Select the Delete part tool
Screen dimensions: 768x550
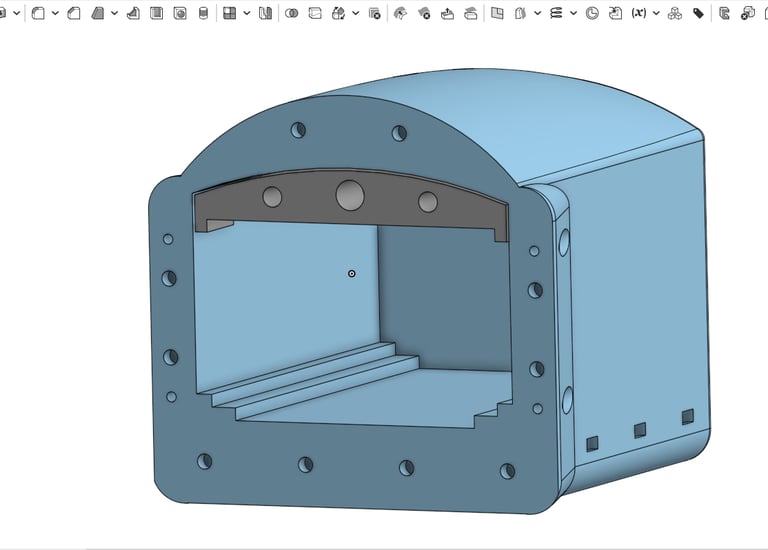tap(375, 13)
